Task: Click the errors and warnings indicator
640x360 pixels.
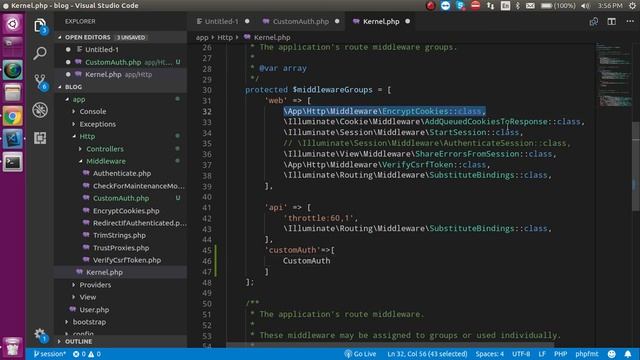Action: [x=87, y=354]
